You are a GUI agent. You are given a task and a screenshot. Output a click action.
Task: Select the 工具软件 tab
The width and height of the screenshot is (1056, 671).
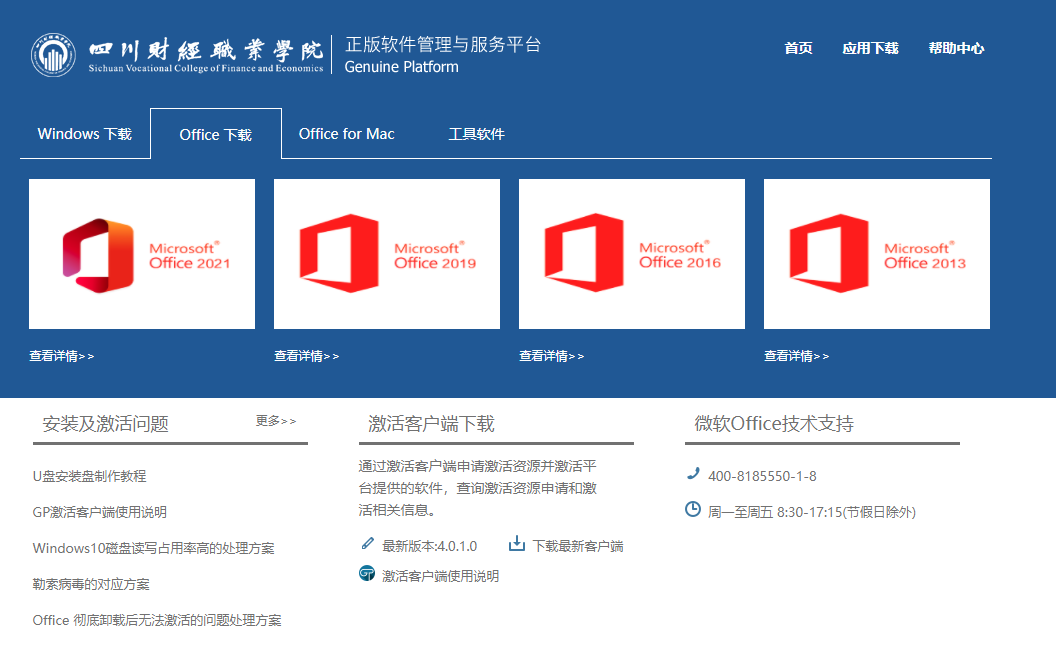click(477, 134)
